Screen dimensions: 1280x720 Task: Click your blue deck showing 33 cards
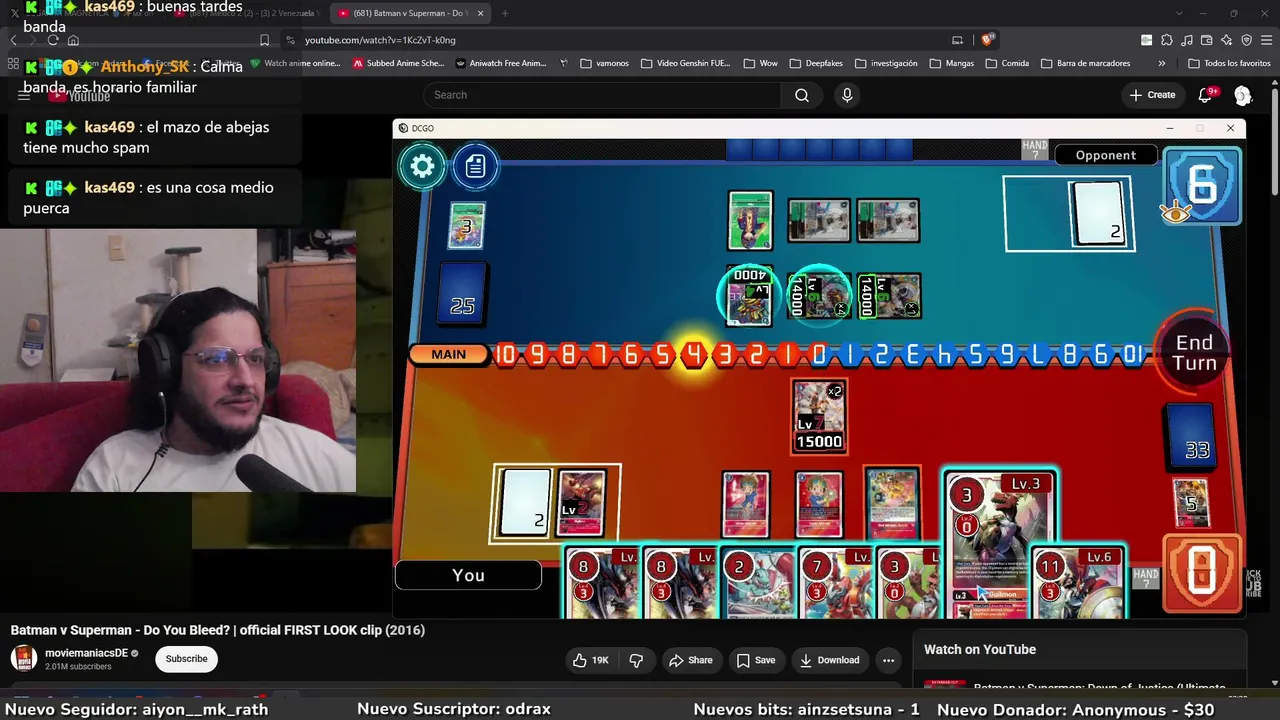point(1191,436)
